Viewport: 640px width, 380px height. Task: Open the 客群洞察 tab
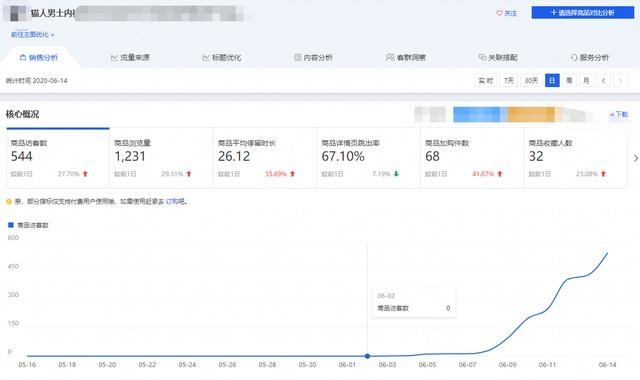pyautogui.click(x=406, y=58)
